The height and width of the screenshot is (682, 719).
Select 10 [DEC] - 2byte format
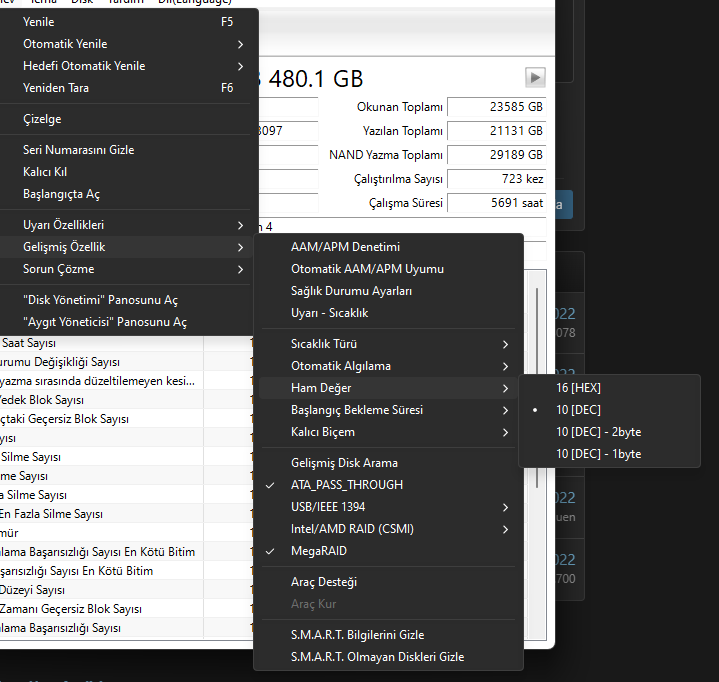click(x=609, y=432)
